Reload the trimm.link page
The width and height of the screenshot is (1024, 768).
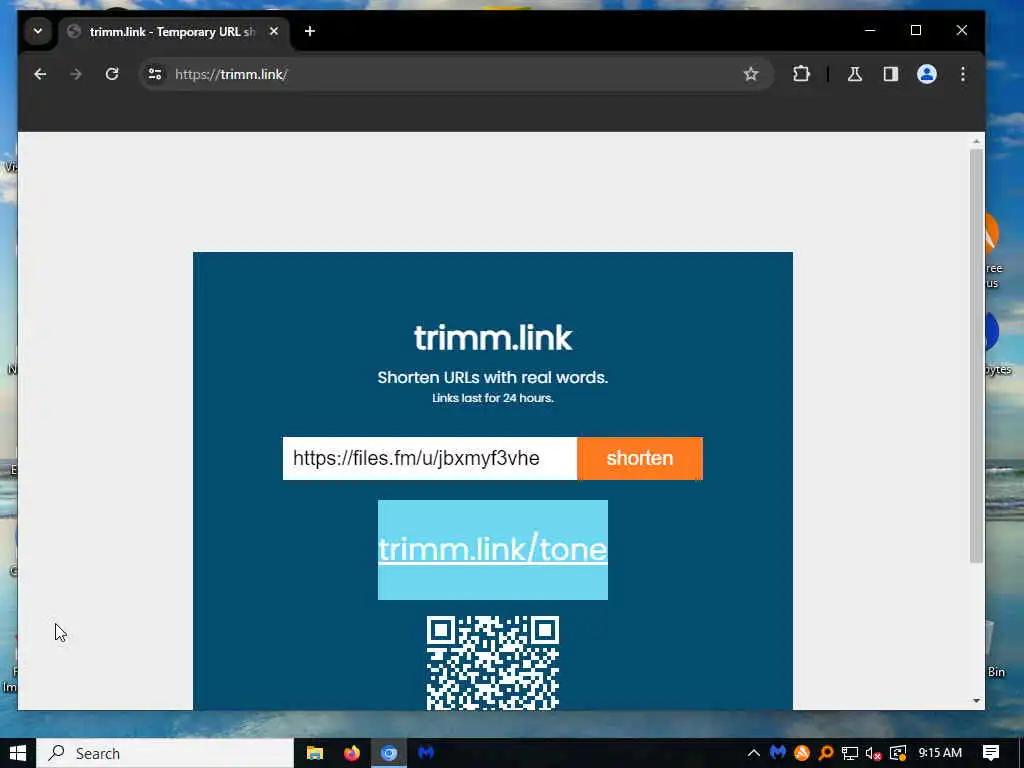coord(112,74)
